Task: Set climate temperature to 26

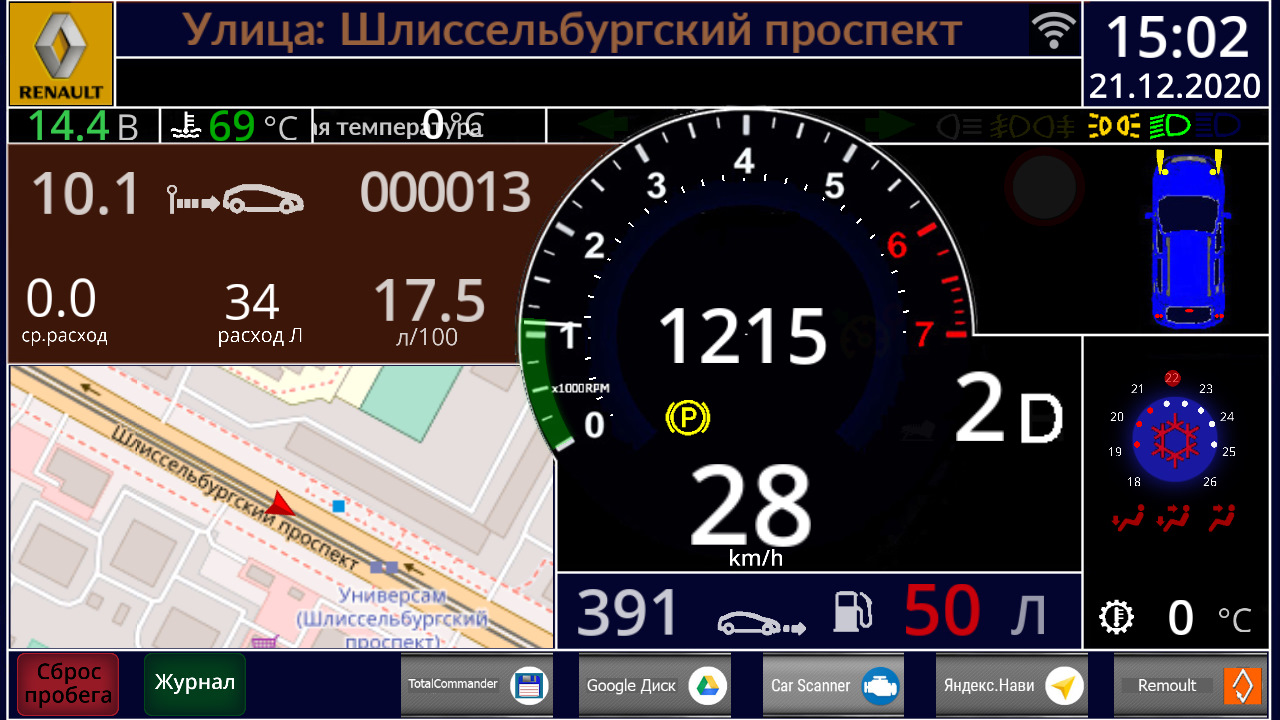Action: (1210, 482)
